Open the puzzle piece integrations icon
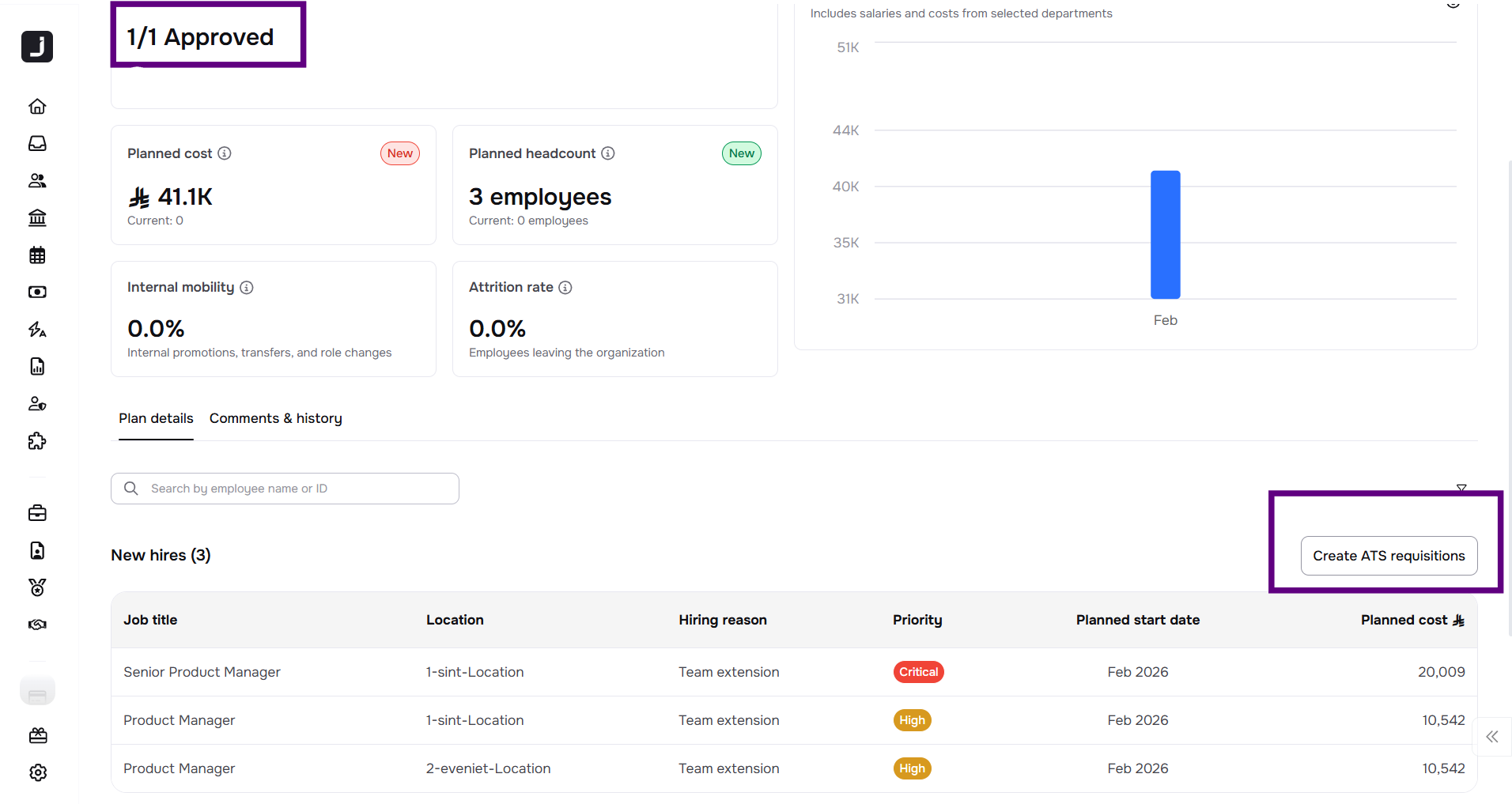The image size is (1512, 804). (37, 441)
